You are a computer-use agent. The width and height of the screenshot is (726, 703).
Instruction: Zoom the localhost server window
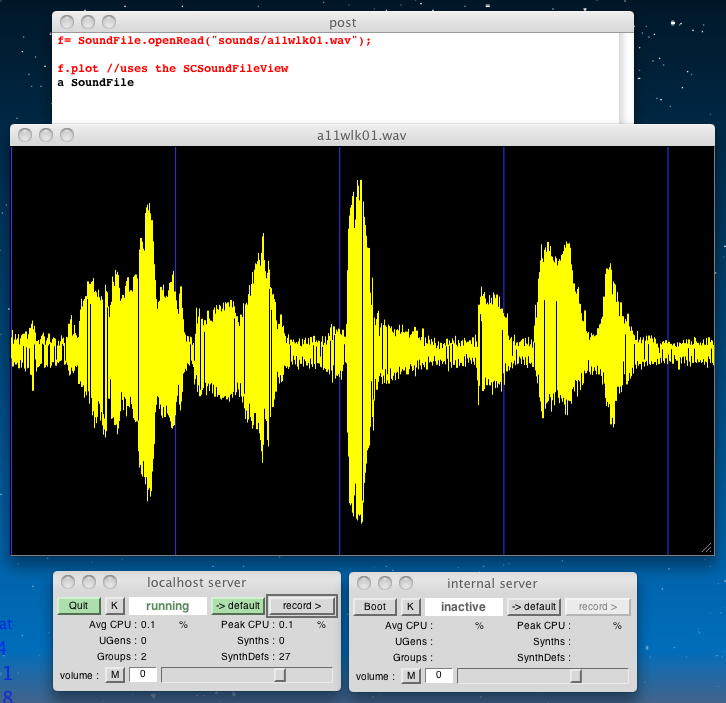109,582
